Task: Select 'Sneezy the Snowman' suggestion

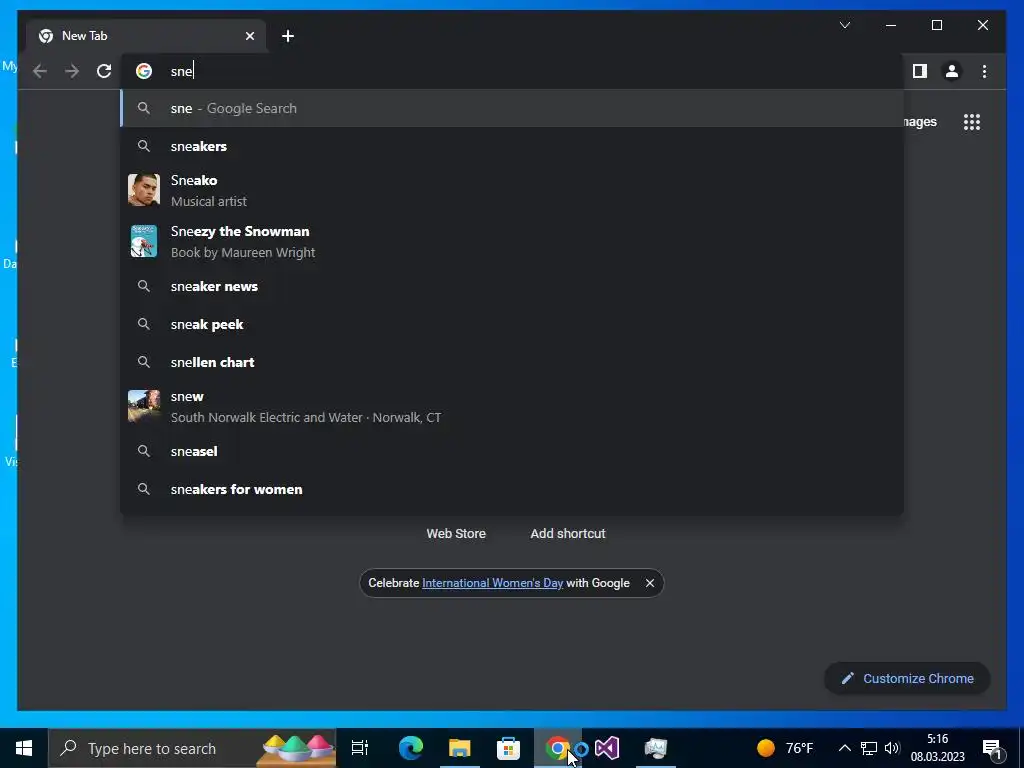Action: coord(512,242)
